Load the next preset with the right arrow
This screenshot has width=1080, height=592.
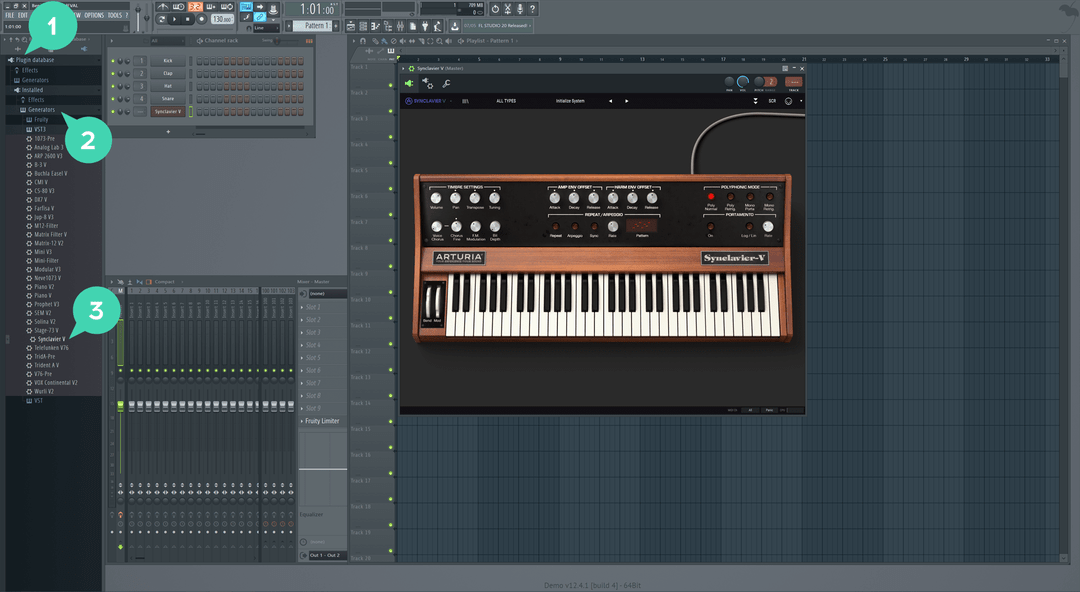(x=626, y=99)
